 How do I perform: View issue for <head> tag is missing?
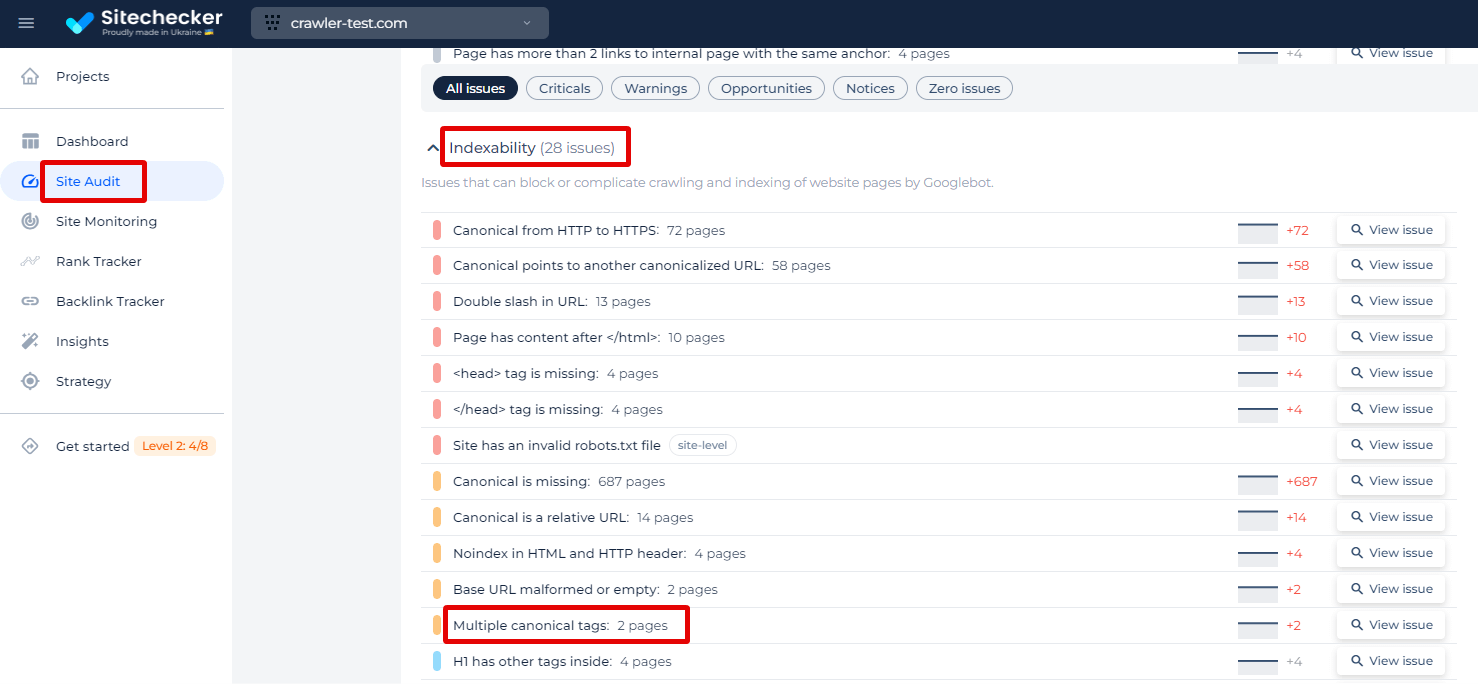tap(1391, 373)
